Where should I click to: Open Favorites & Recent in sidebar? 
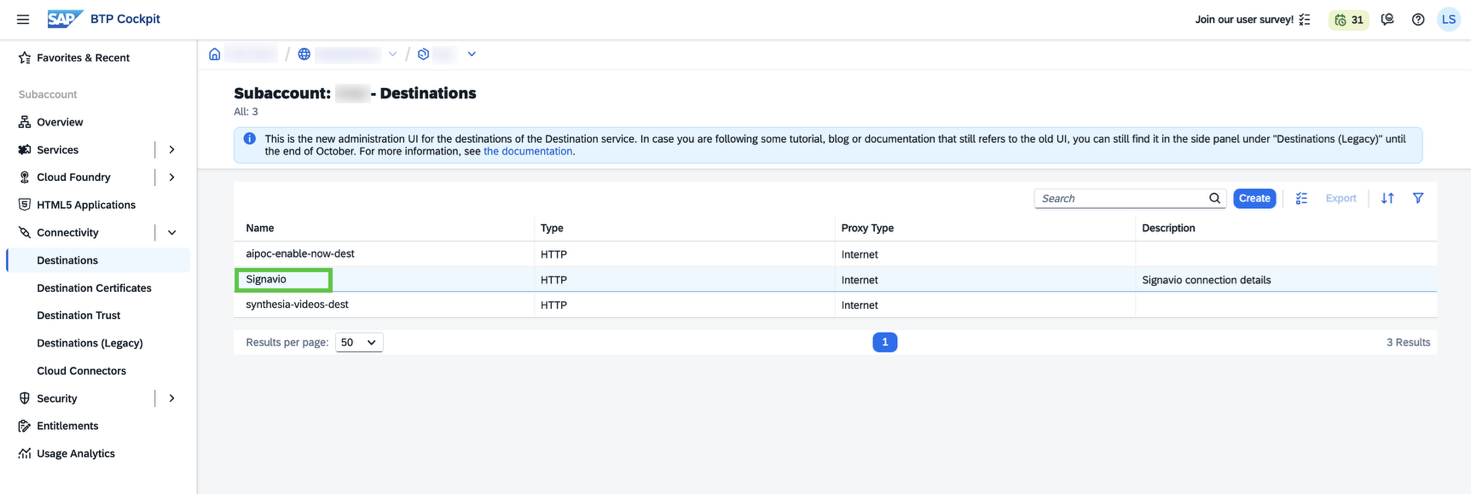[83, 58]
